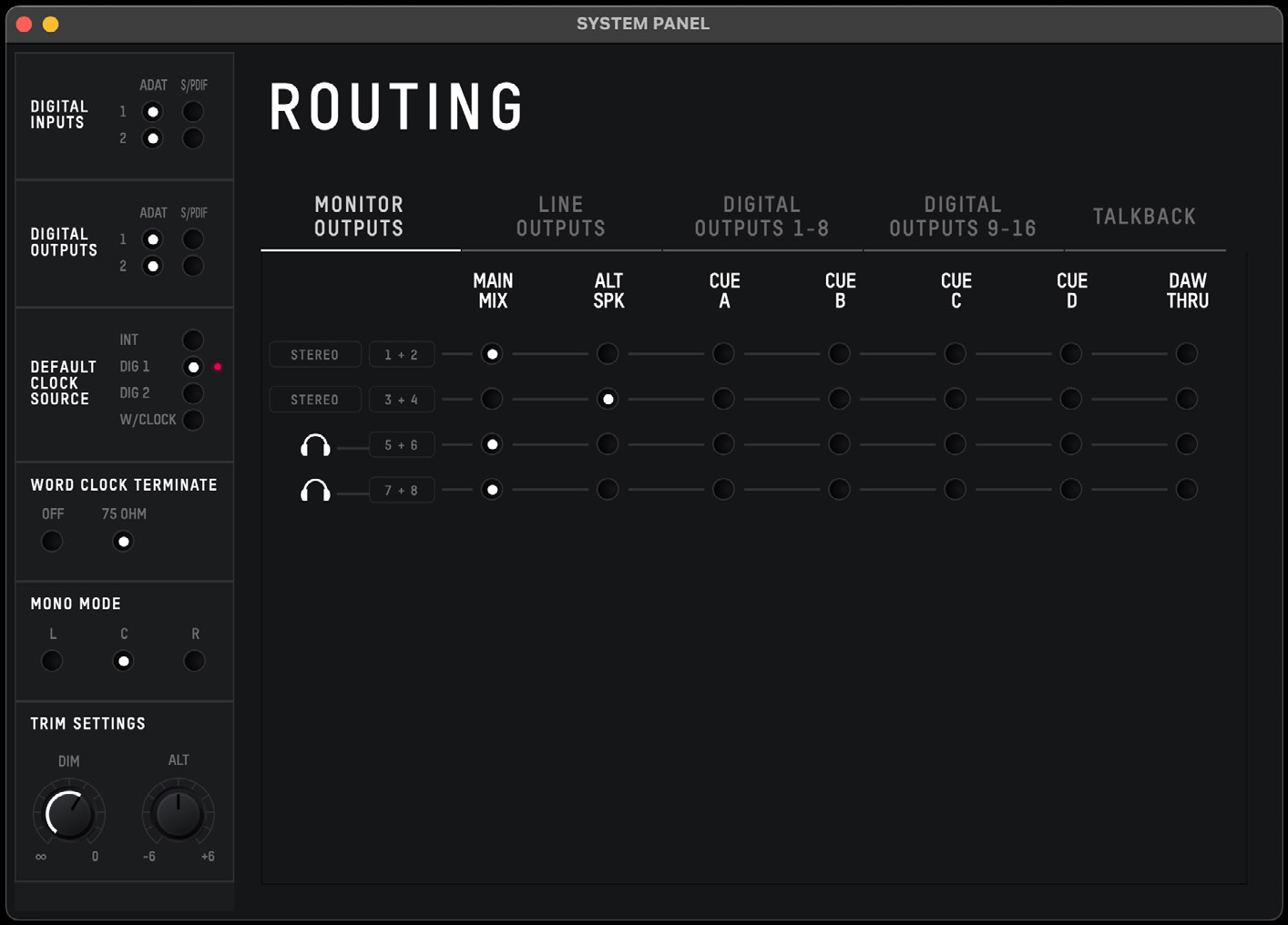This screenshot has width=1288, height=925.
Task: Click the 3 + 4 output label
Action: pos(402,400)
